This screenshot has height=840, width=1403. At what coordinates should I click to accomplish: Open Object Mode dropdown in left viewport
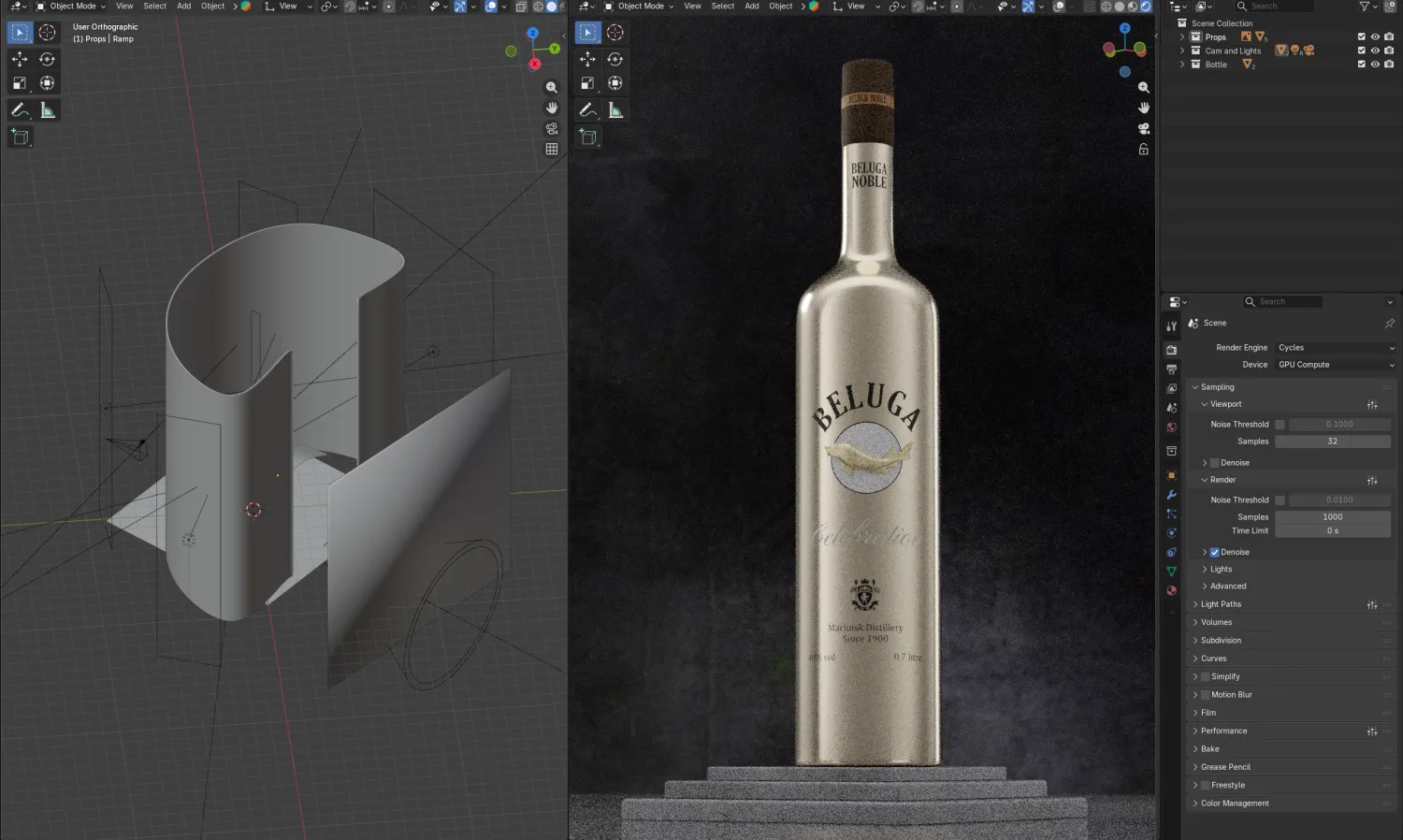pyautogui.click(x=71, y=7)
